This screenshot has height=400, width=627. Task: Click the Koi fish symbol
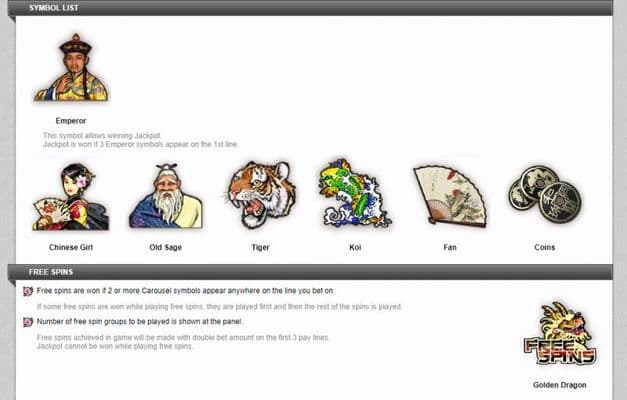pyautogui.click(x=354, y=193)
